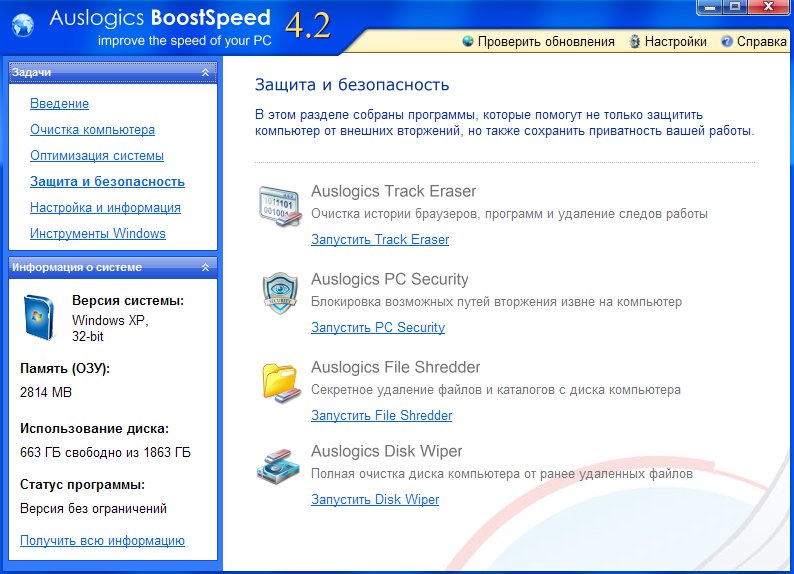The image size is (794, 574).
Task: Close the BoostSpeed window
Action: point(768,7)
